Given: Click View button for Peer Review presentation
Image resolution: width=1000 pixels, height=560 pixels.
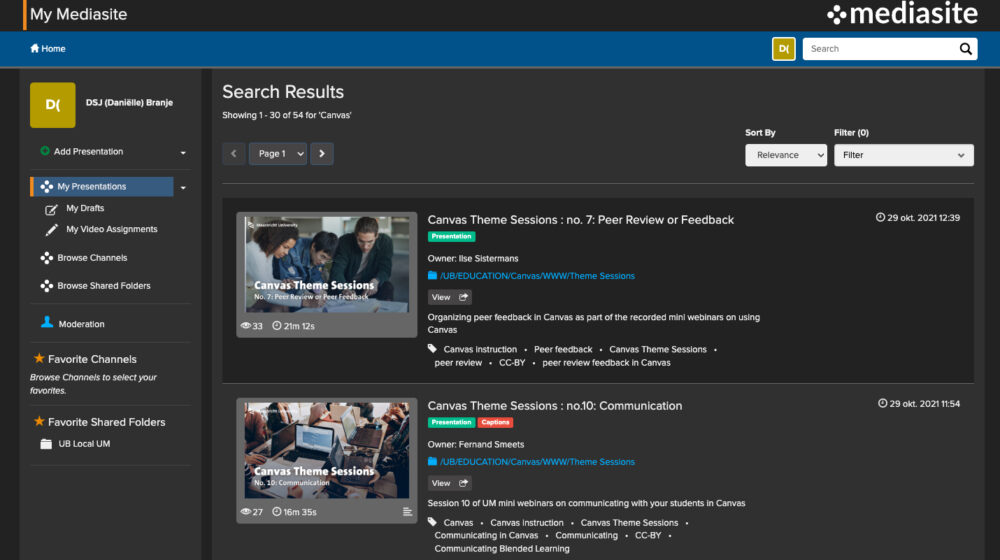Looking at the screenshot, I should point(450,297).
